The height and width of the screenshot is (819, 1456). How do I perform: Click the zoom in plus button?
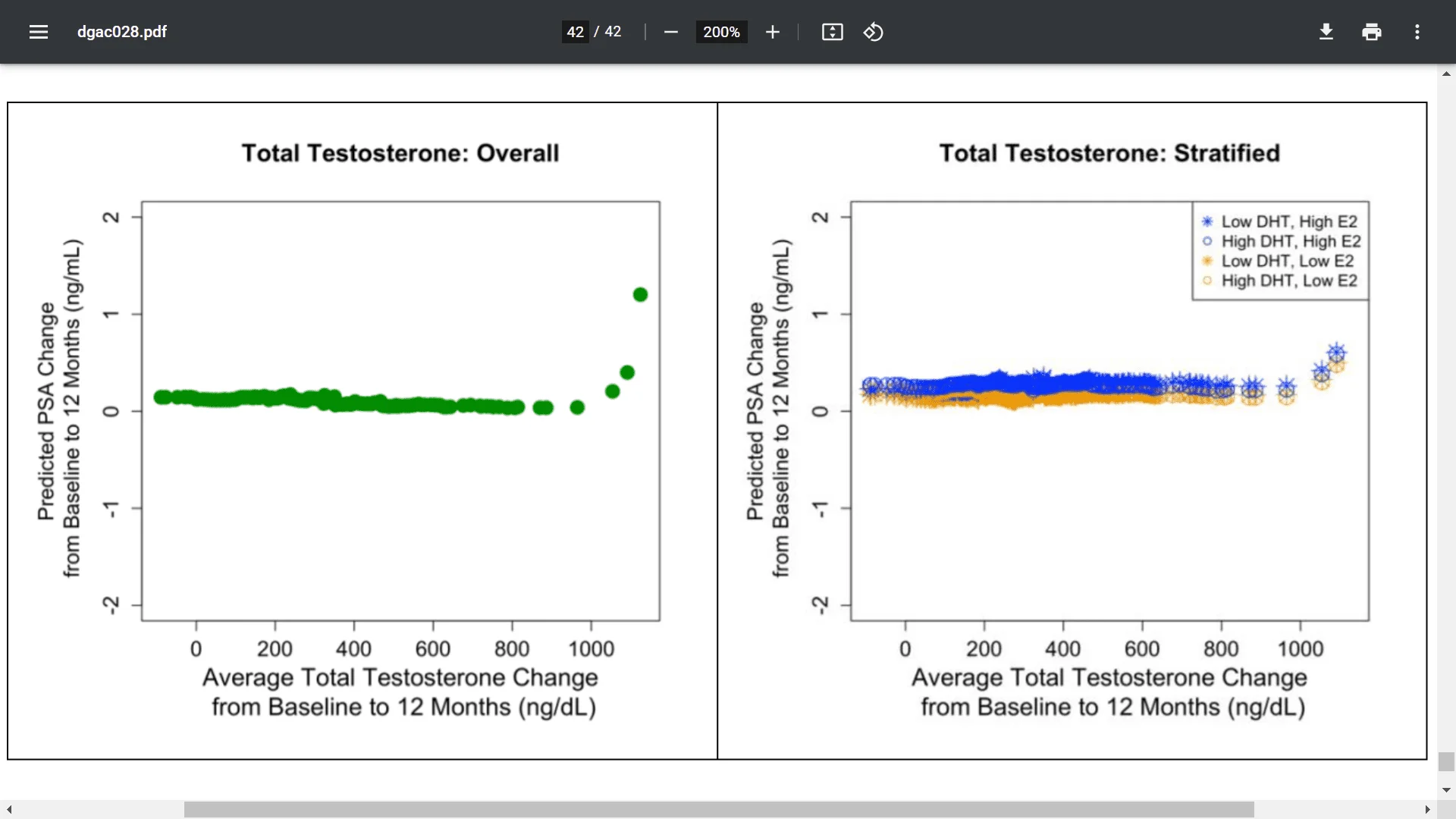coord(772,32)
